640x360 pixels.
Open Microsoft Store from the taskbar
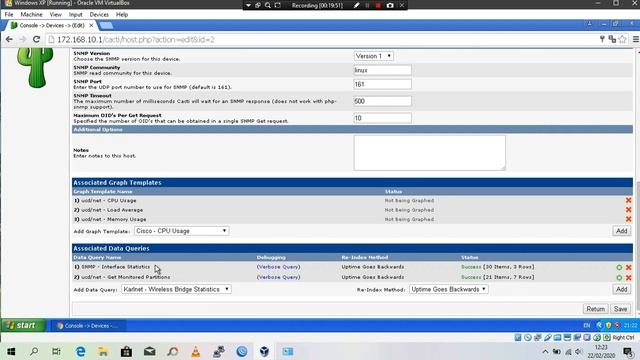pyautogui.click(x=126, y=351)
